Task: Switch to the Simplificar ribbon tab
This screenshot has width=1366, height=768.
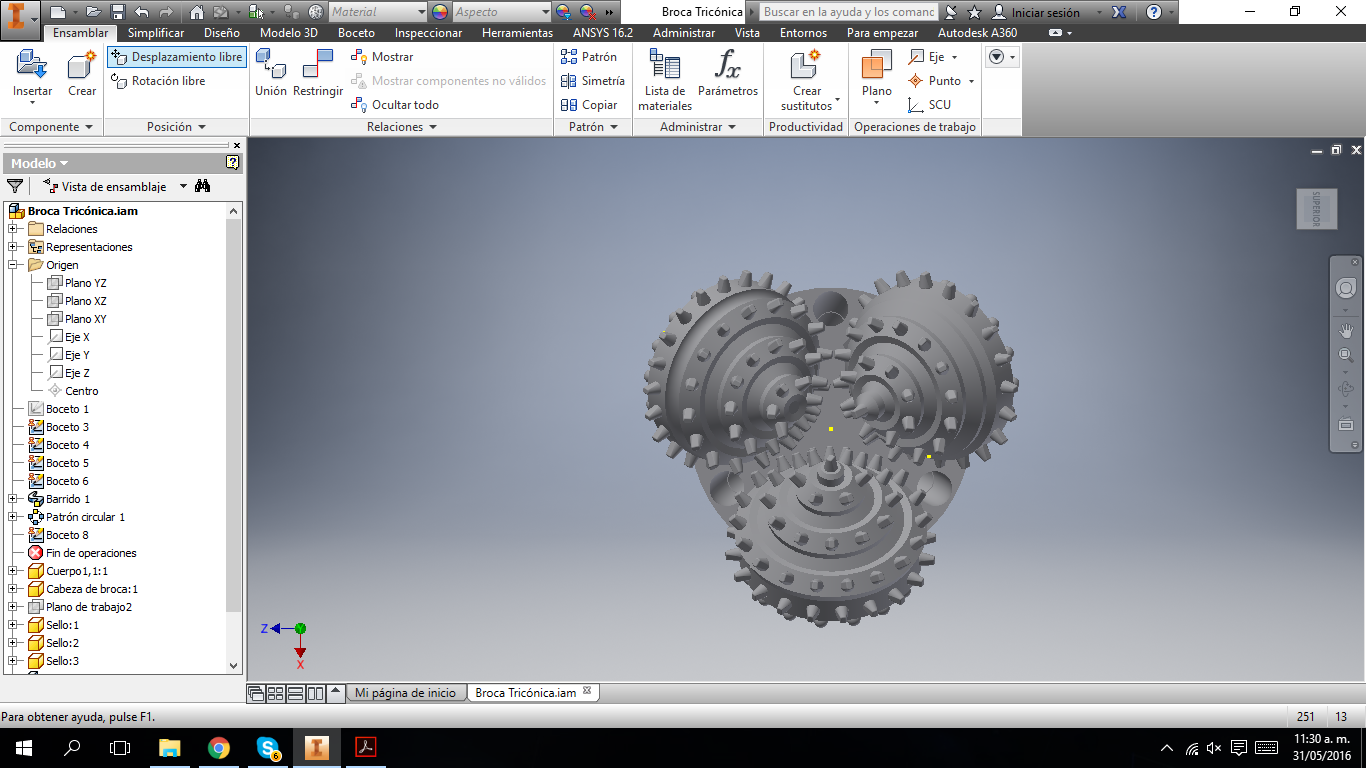Action: point(156,33)
